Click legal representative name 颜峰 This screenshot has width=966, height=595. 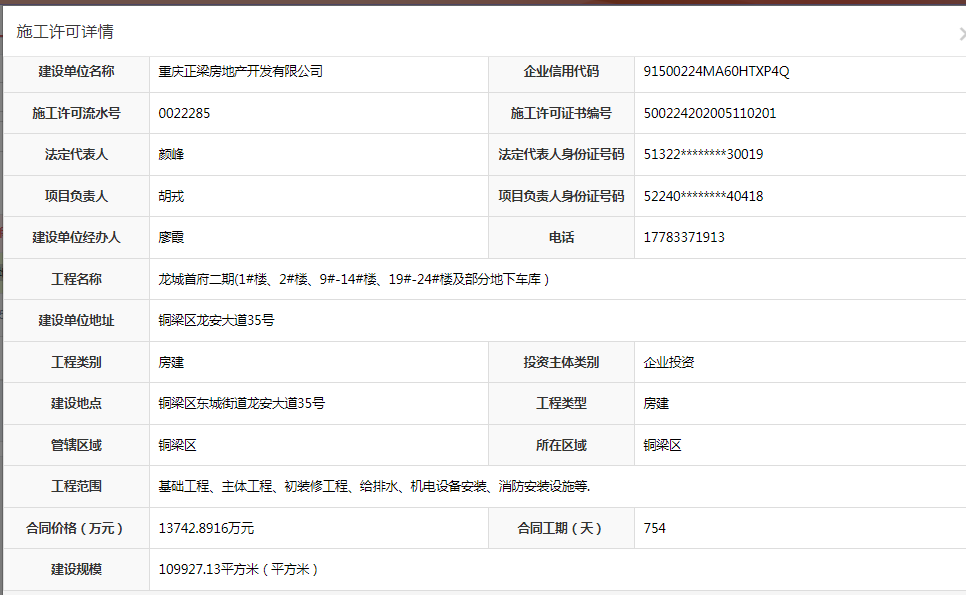click(171, 155)
